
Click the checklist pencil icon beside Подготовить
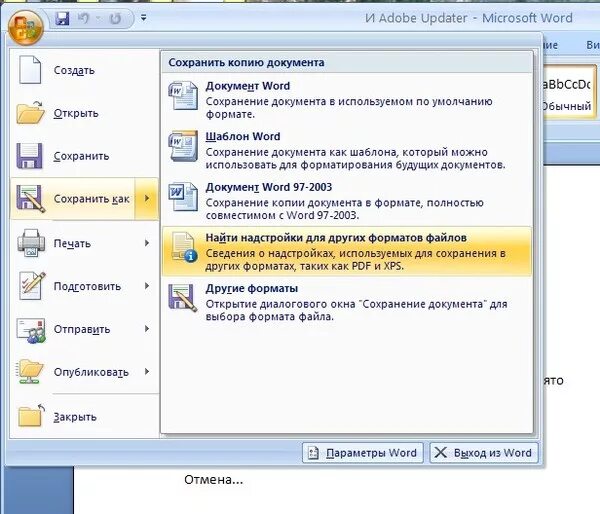tap(32, 286)
